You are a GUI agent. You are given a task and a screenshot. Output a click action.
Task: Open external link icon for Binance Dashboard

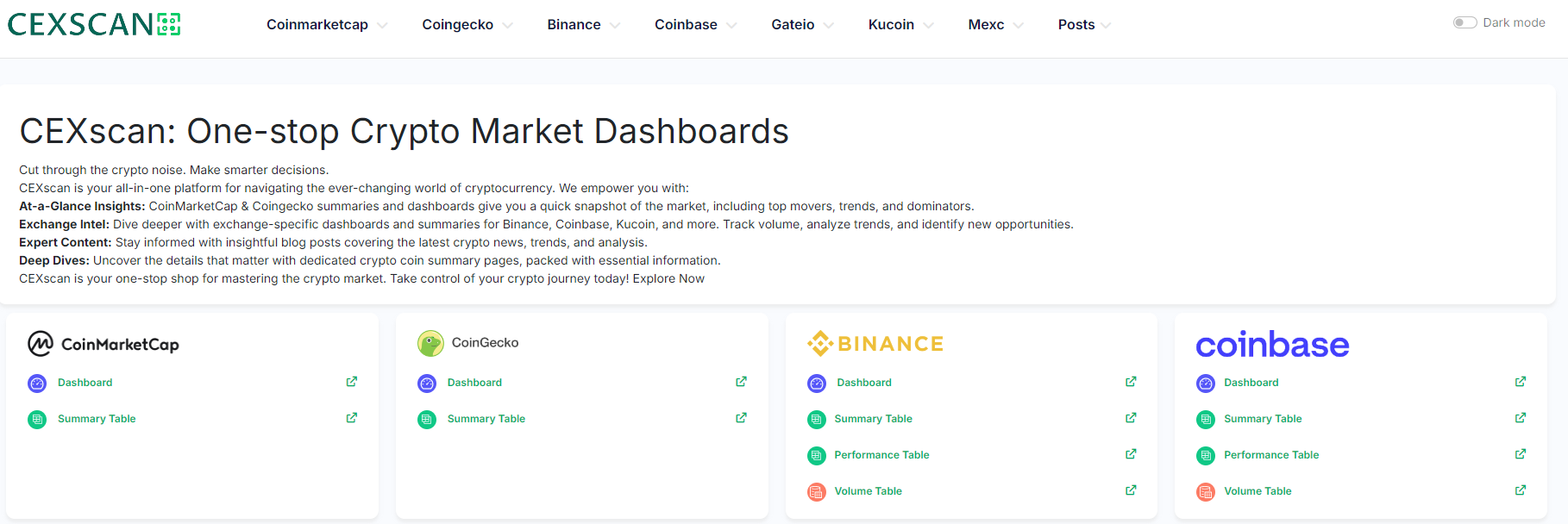tap(1131, 382)
